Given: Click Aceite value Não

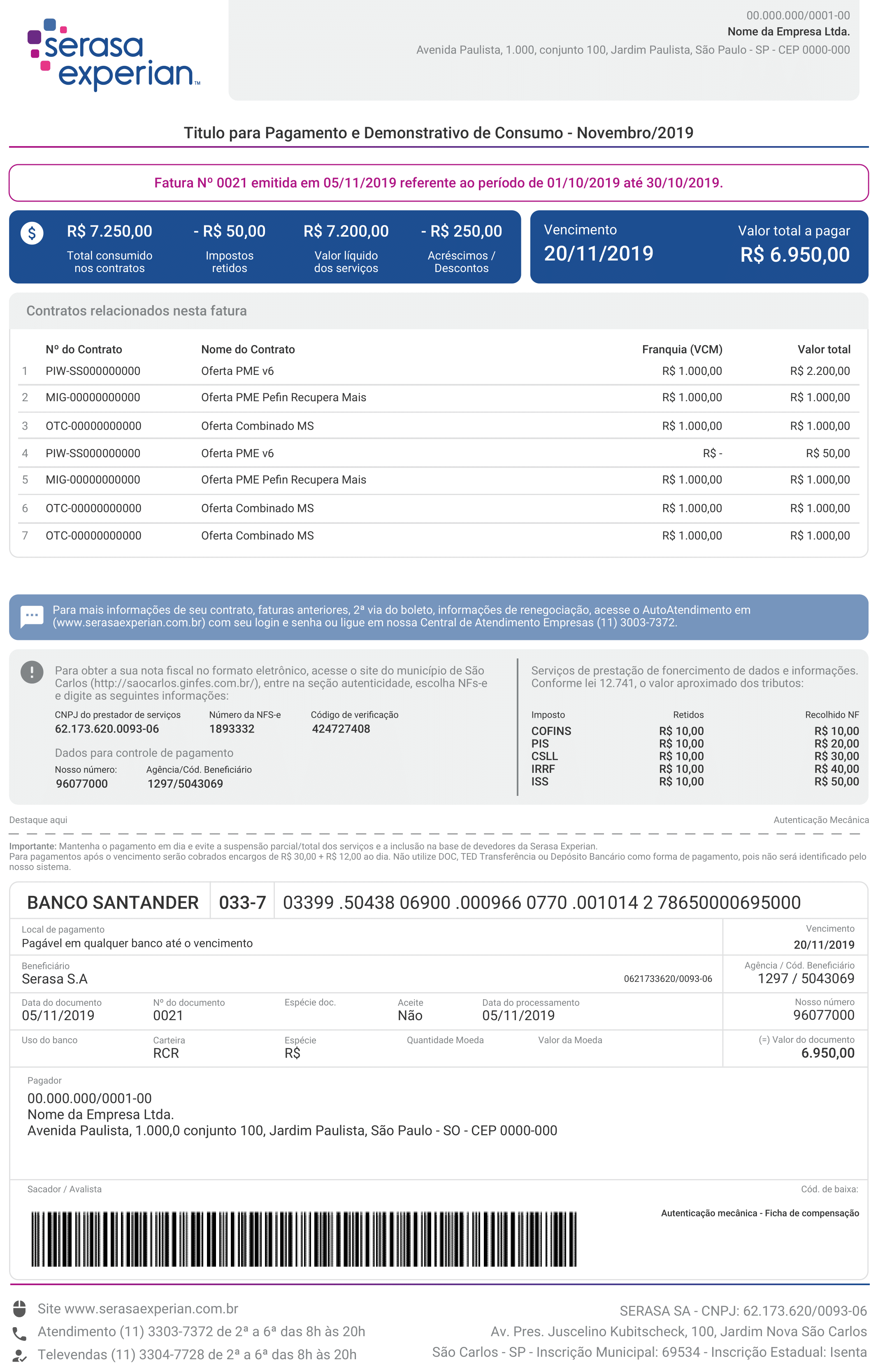Looking at the screenshot, I should click(x=410, y=1016).
